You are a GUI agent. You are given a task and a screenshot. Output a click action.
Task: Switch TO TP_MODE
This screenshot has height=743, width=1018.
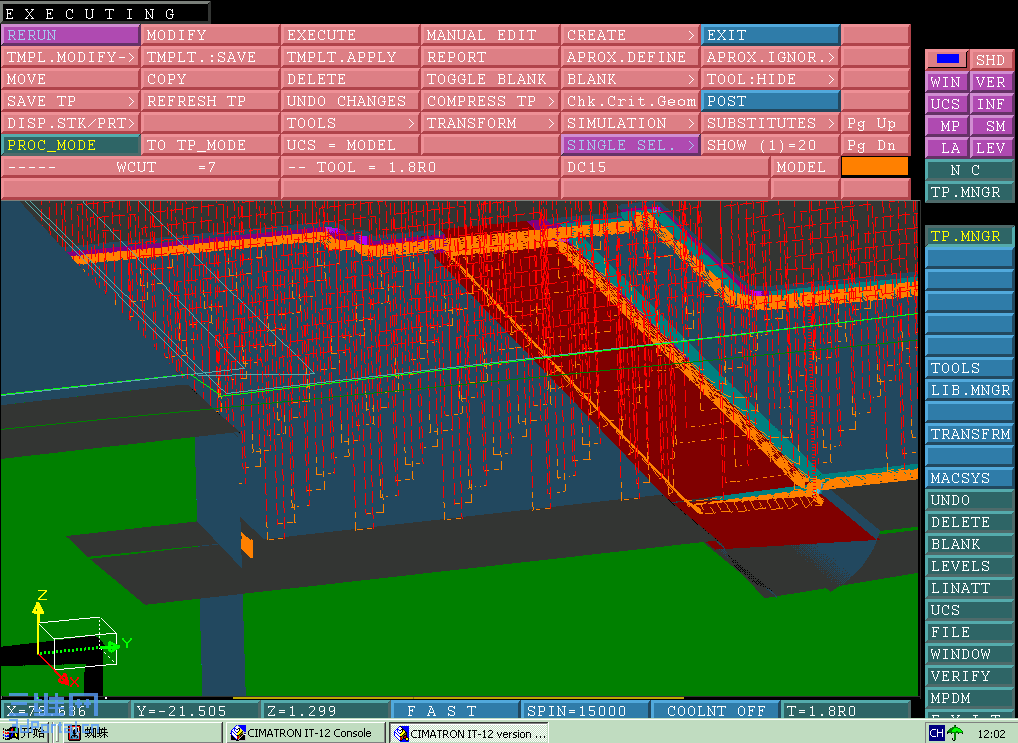tap(210, 145)
